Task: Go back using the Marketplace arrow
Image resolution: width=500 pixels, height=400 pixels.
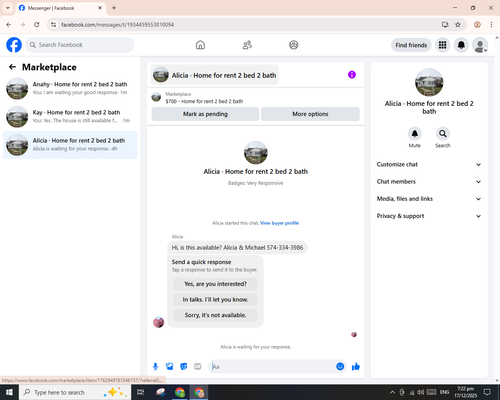Action: (x=12, y=67)
